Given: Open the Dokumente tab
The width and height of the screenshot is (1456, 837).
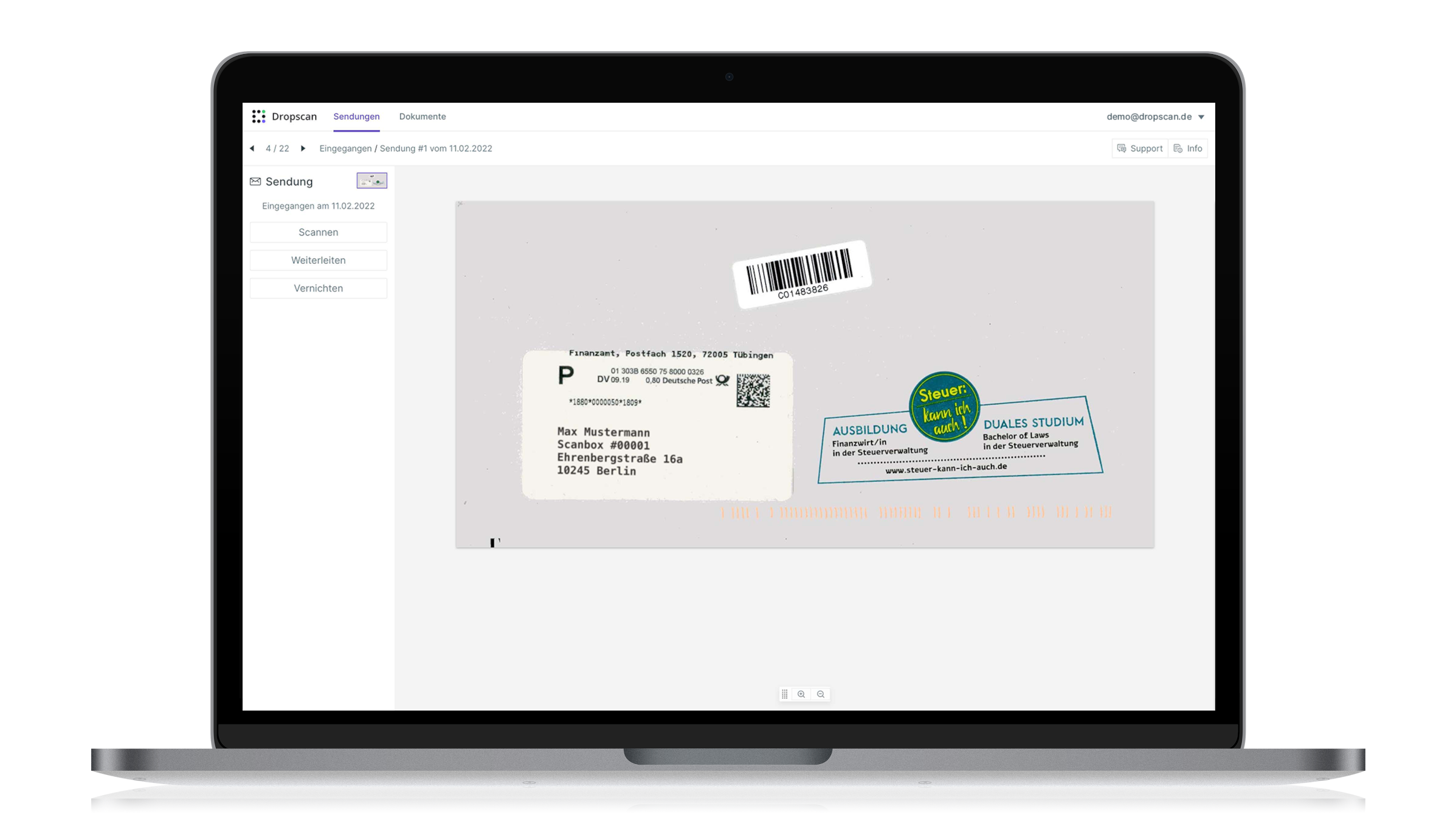Looking at the screenshot, I should pos(421,116).
